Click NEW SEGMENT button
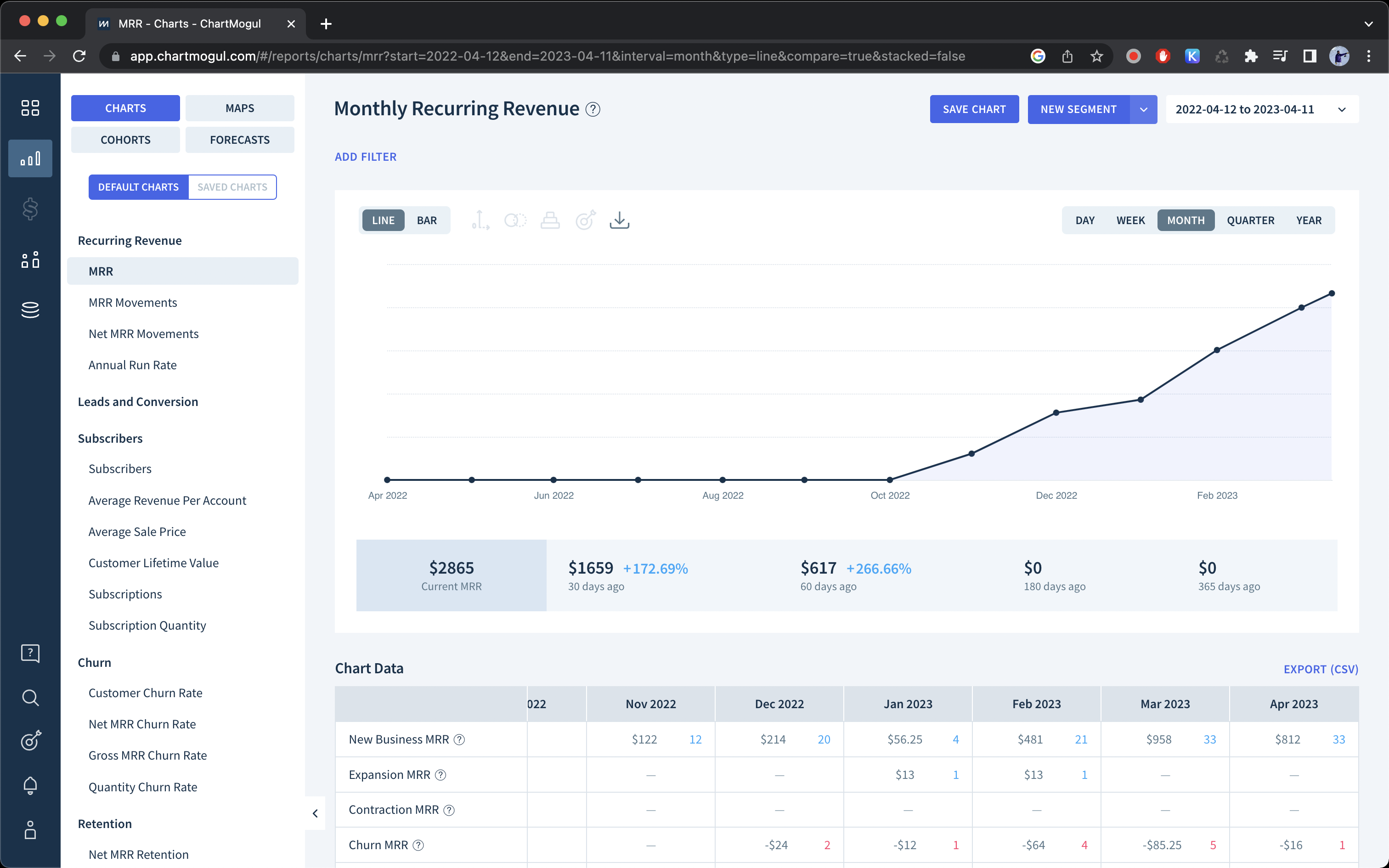 coord(1078,109)
